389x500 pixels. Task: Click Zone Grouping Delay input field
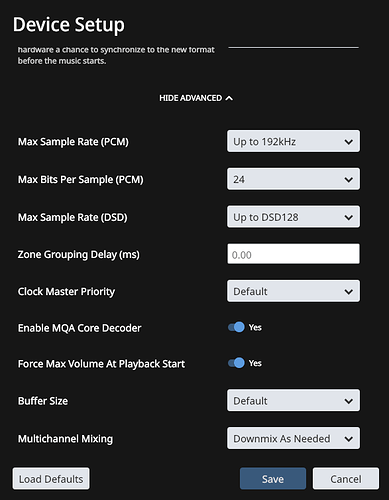pyautogui.click(x=293, y=254)
